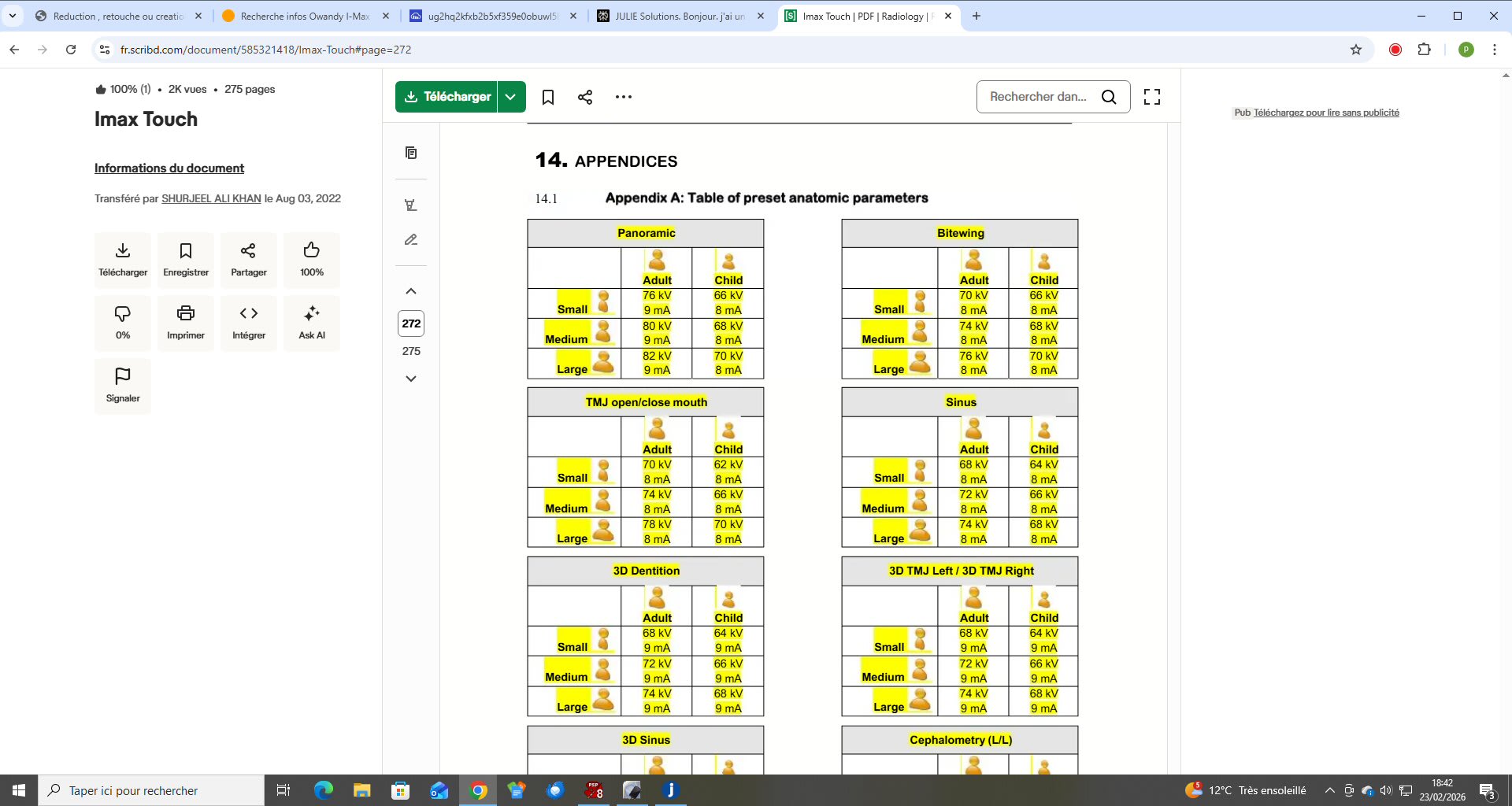
Task: Enter fullscreen document view
Action: point(1152,97)
